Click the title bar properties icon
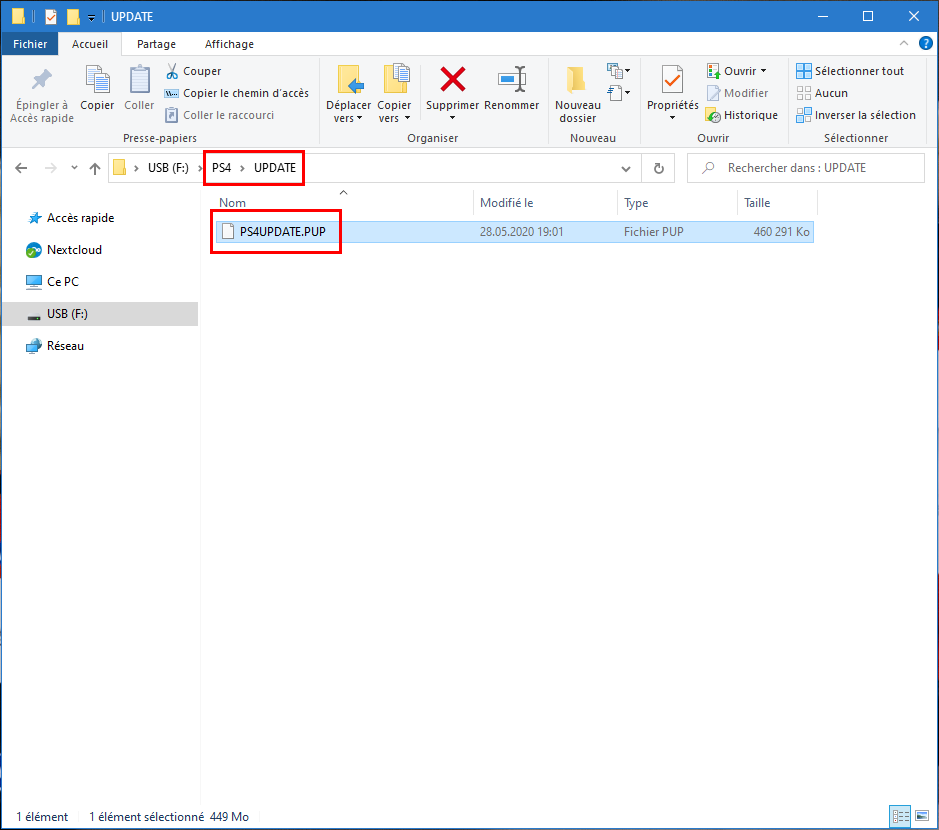 [51, 16]
